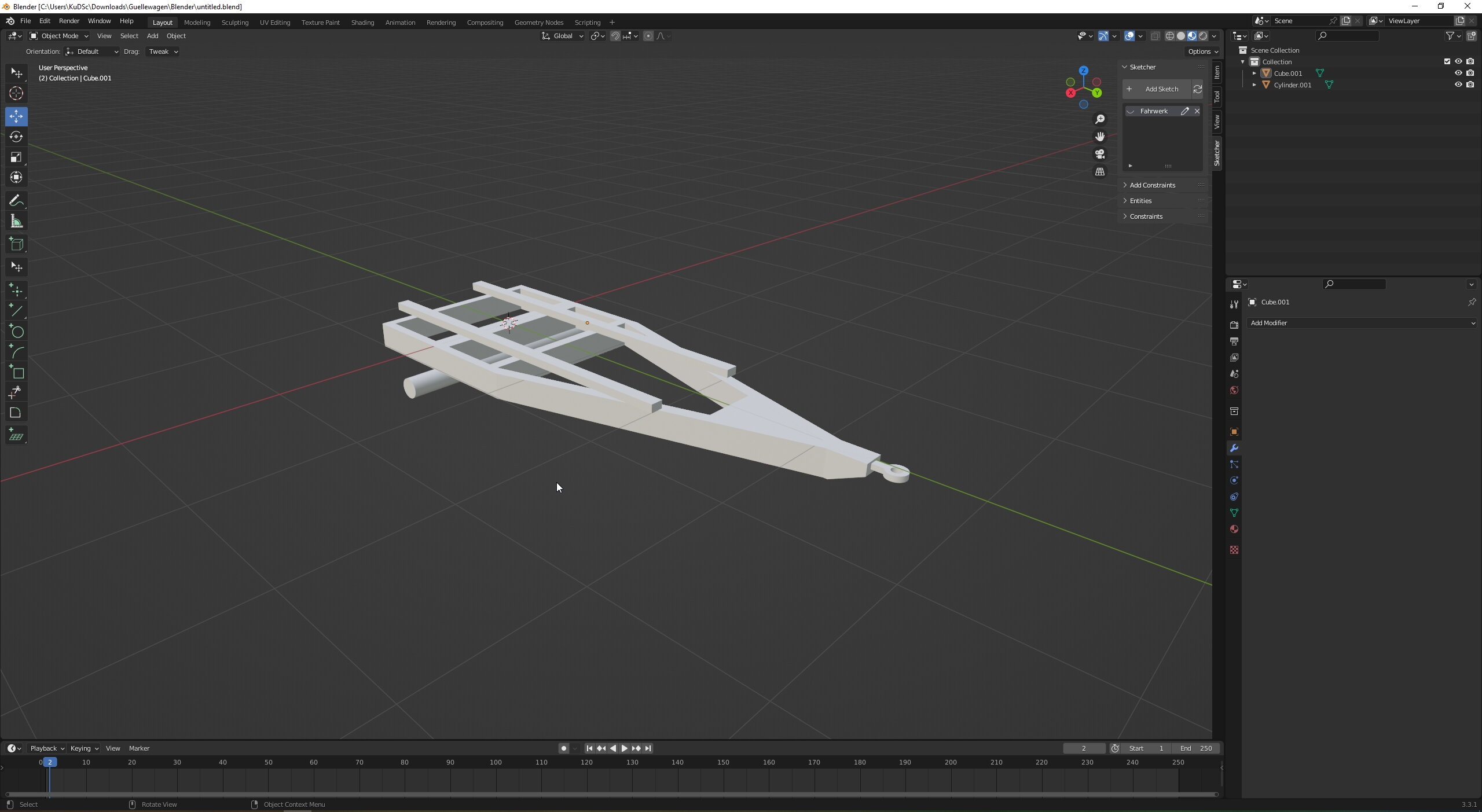Click the Sketcher circle tool
Viewport: 1482px width, 812px height.
pos(16,332)
